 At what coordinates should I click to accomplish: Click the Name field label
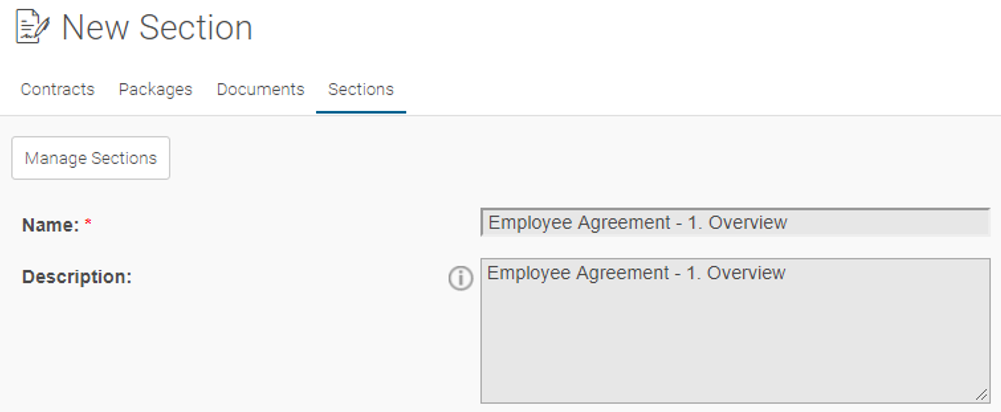click(50, 225)
